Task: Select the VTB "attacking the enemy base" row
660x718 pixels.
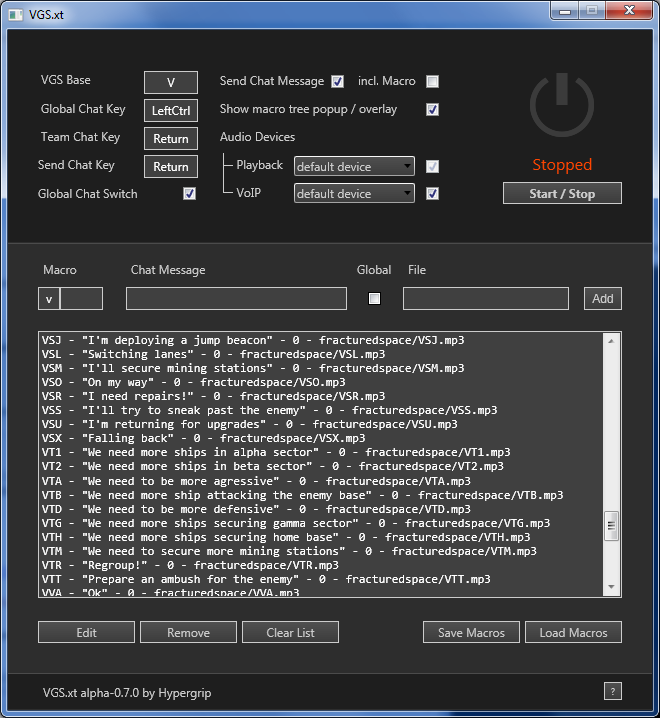Action: [x=321, y=495]
